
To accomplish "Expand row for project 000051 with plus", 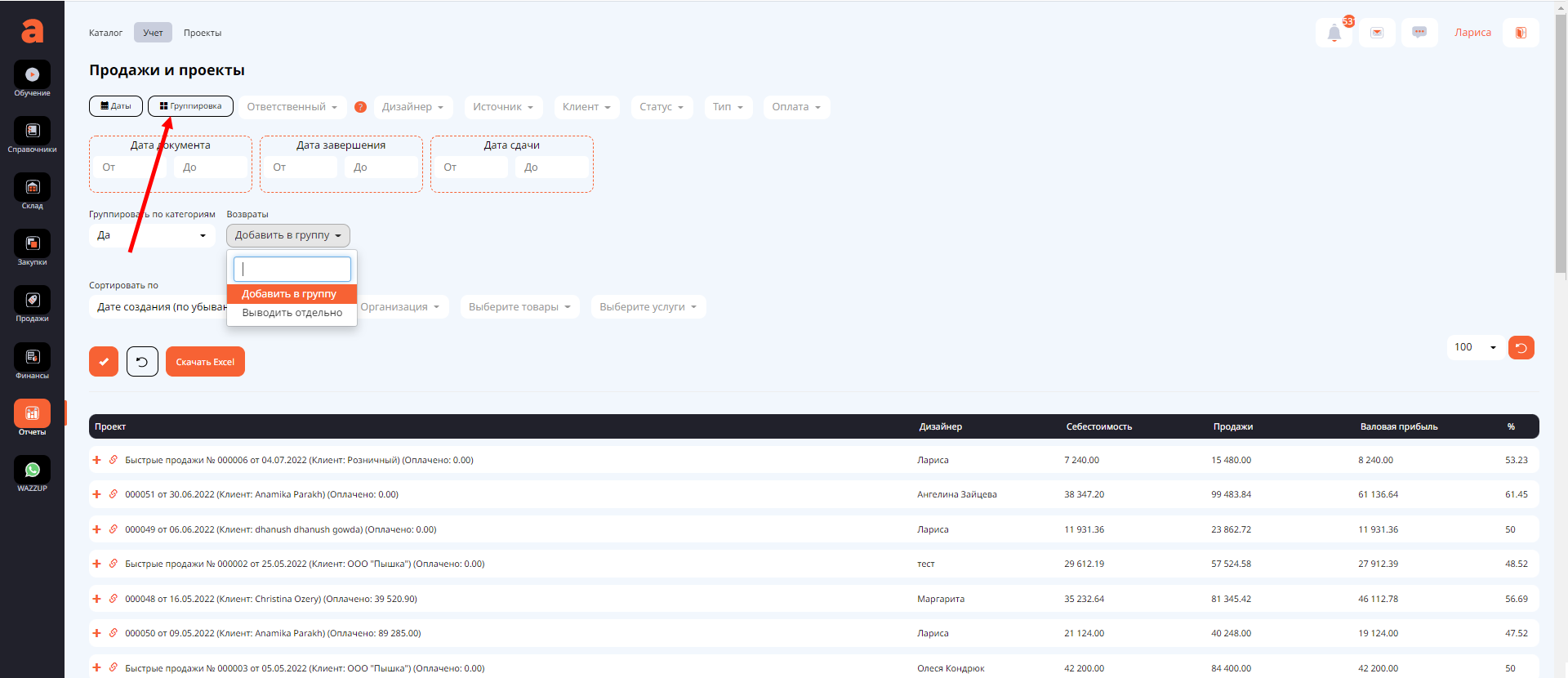I will coord(96,494).
